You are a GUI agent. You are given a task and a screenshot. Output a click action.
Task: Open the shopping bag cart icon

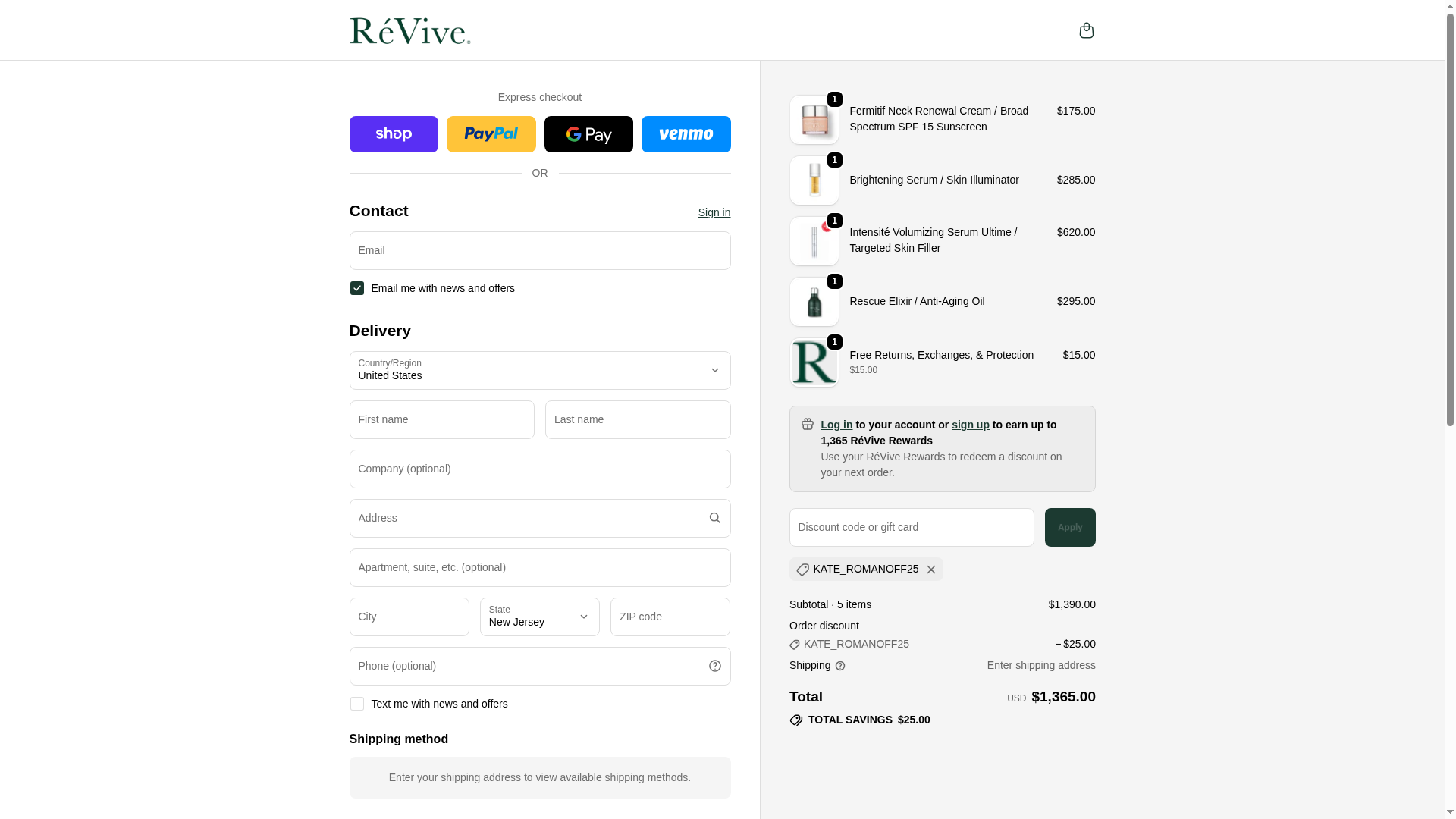[1086, 30]
